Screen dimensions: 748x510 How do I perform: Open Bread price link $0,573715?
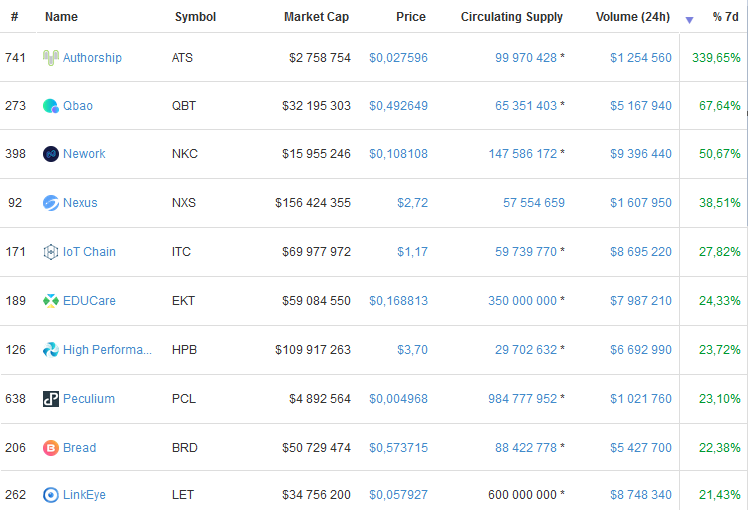coord(398,448)
